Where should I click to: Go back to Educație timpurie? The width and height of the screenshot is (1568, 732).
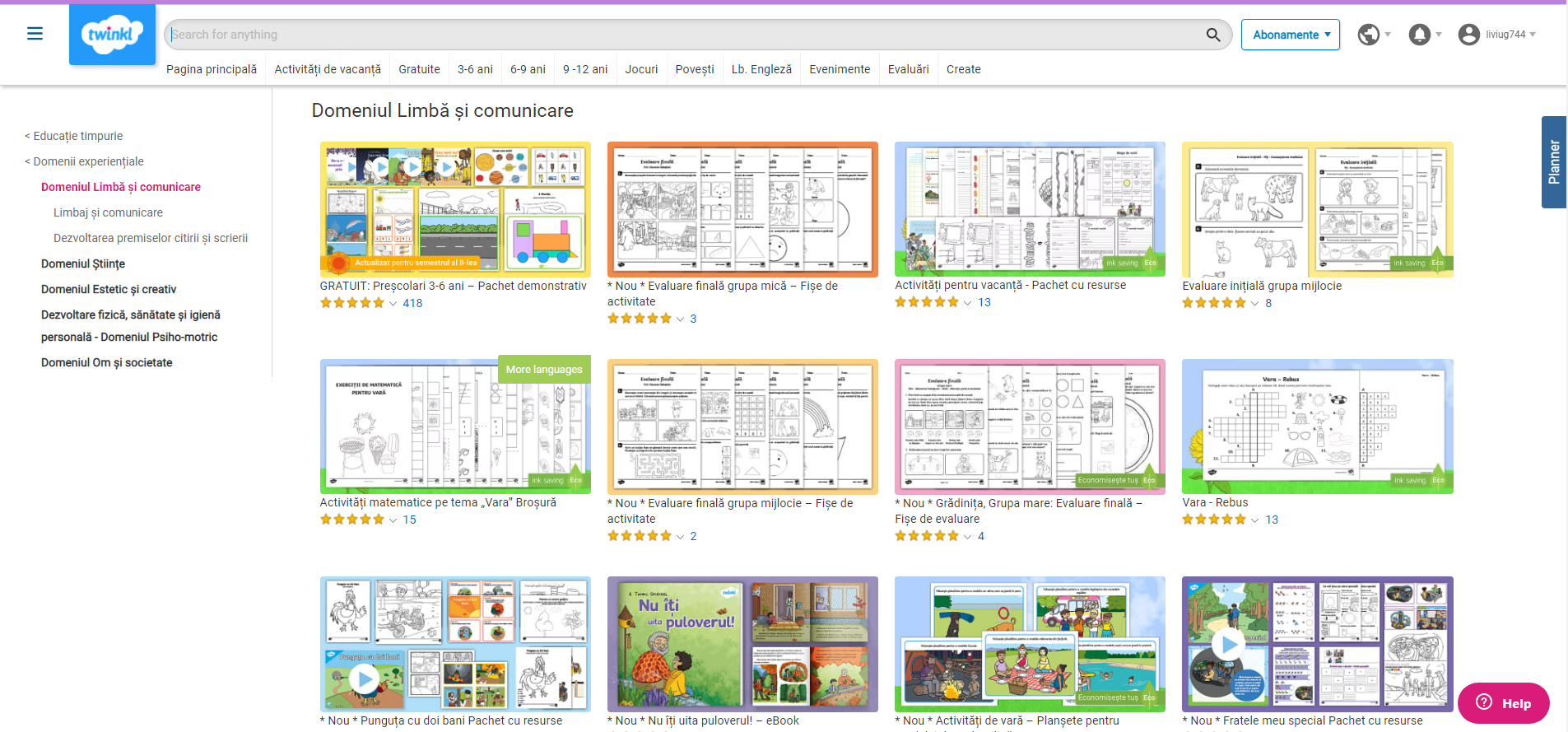tap(77, 136)
